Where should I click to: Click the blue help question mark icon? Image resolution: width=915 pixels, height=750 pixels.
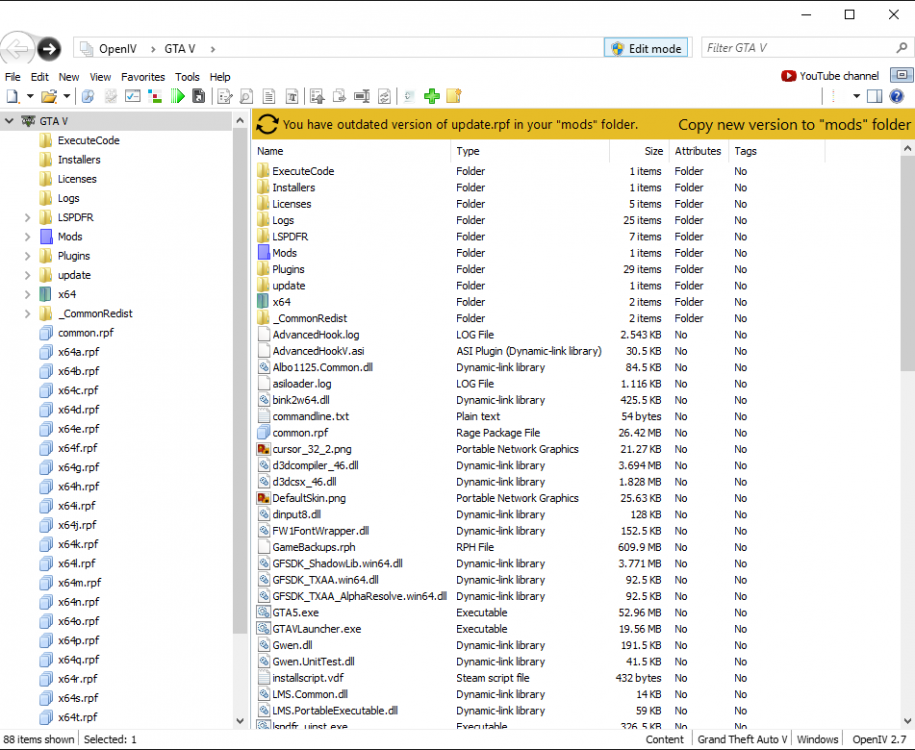click(x=897, y=96)
